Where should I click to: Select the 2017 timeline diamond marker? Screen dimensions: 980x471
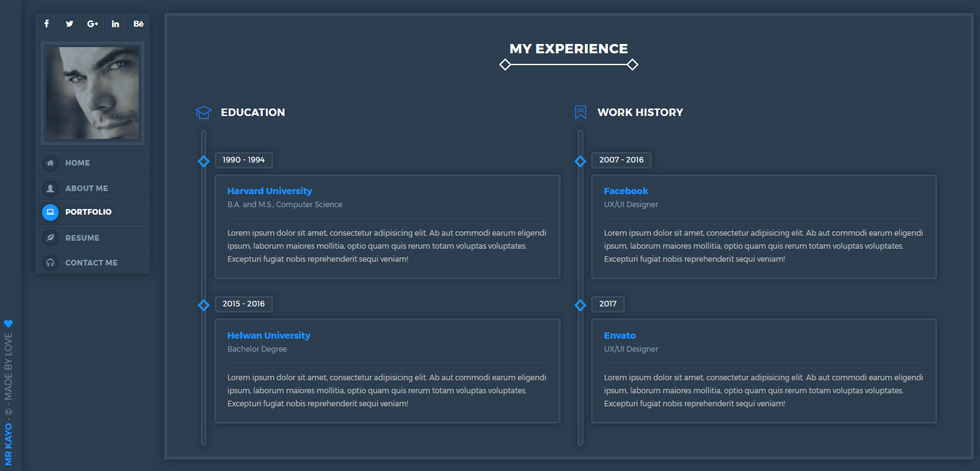click(x=580, y=305)
